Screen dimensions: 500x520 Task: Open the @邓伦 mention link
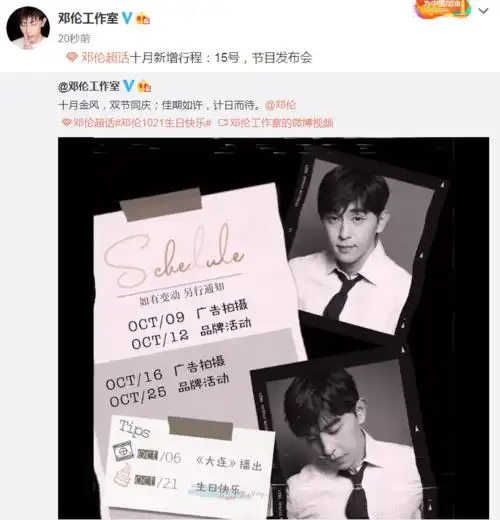(x=280, y=105)
